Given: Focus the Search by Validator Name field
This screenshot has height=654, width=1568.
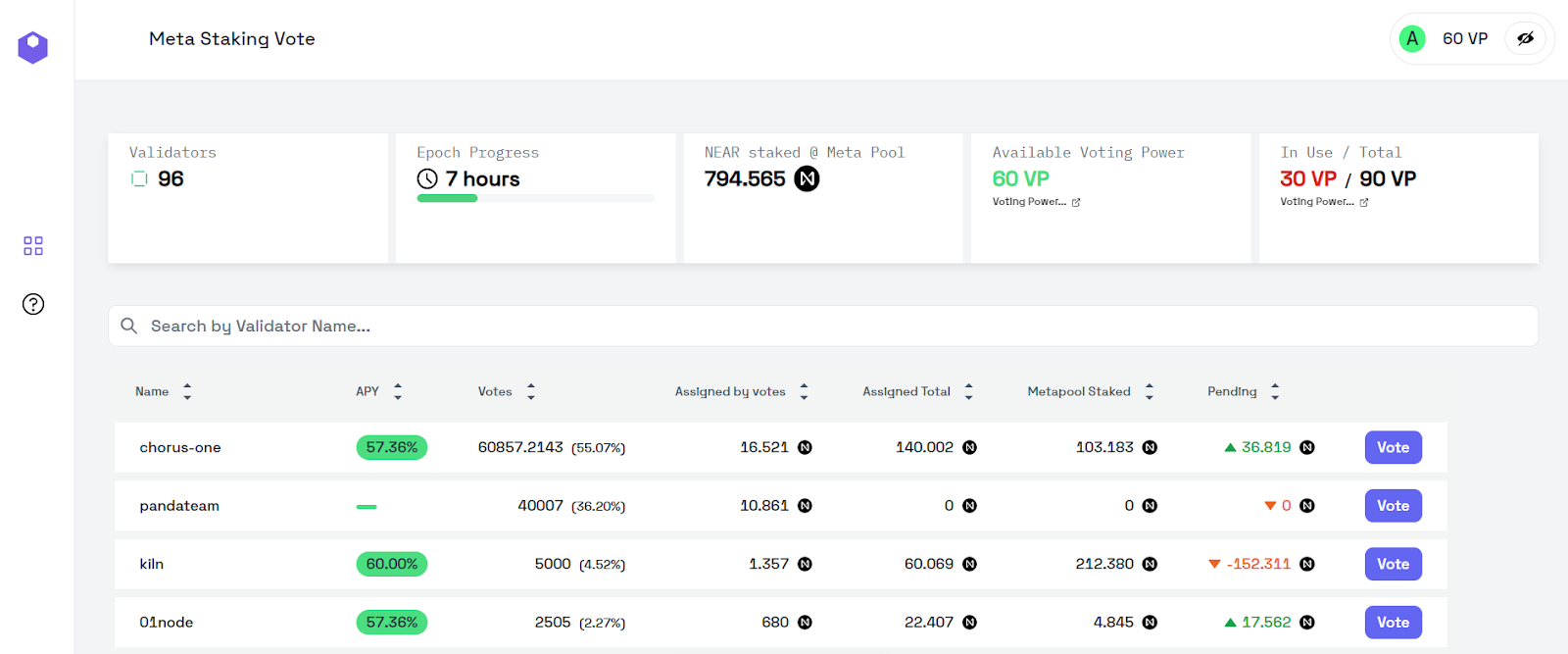Looking at the screenshot, I should (x=823, y=326).
